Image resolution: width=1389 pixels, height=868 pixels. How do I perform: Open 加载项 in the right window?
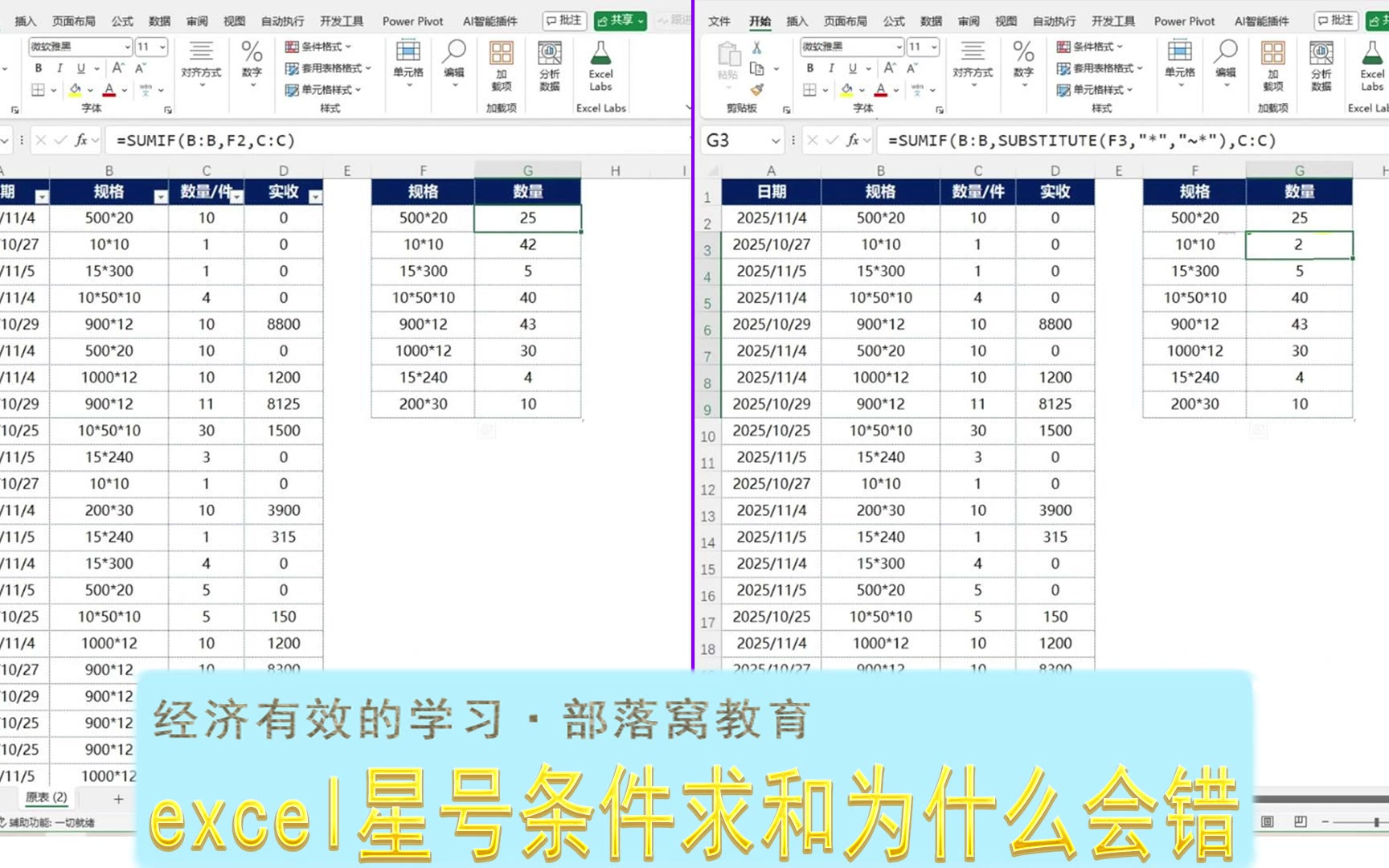[1273, 65]
